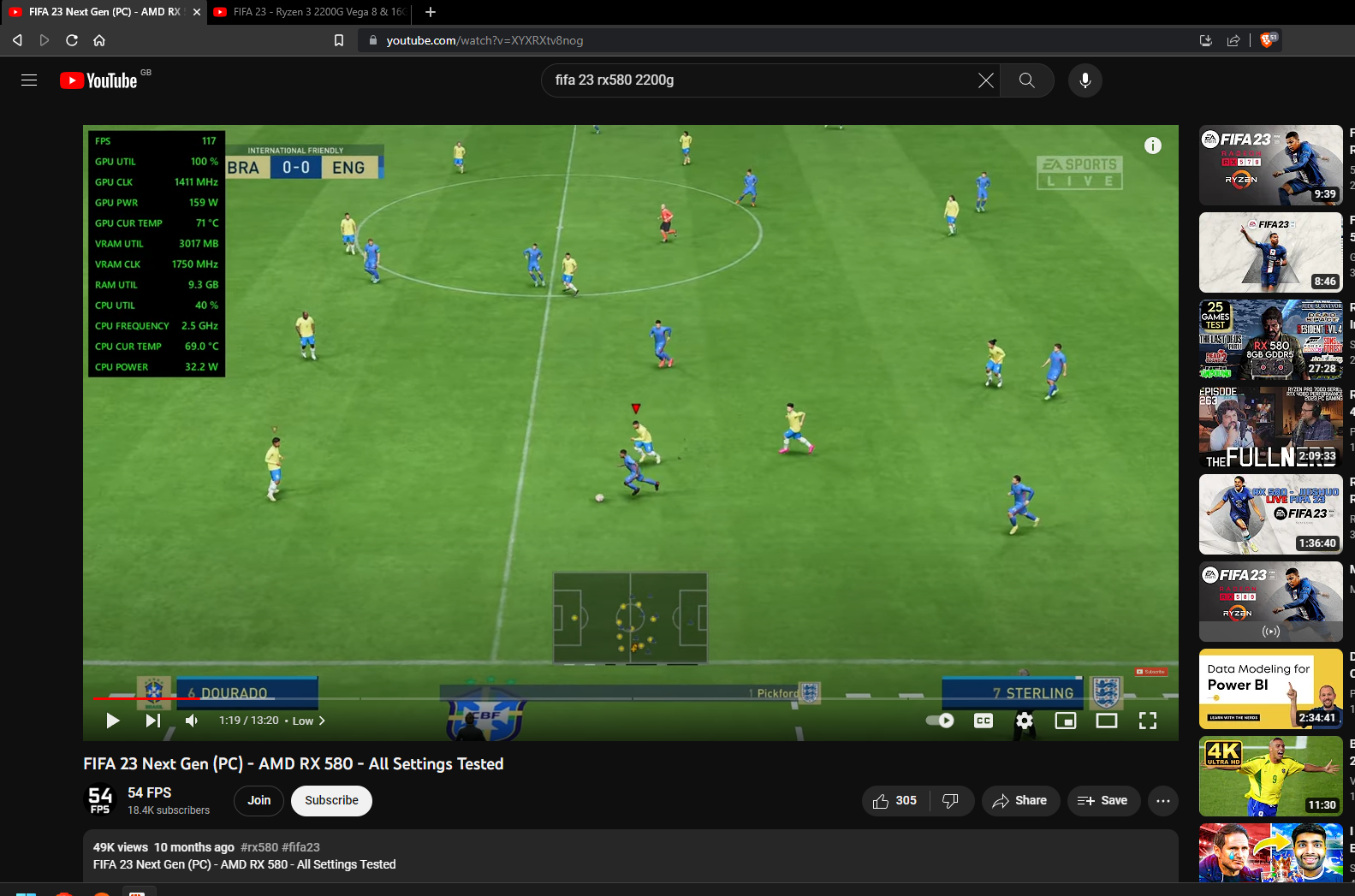Open the 25 Games Test RX 580 thumbnail

[x=1270, y=340]
